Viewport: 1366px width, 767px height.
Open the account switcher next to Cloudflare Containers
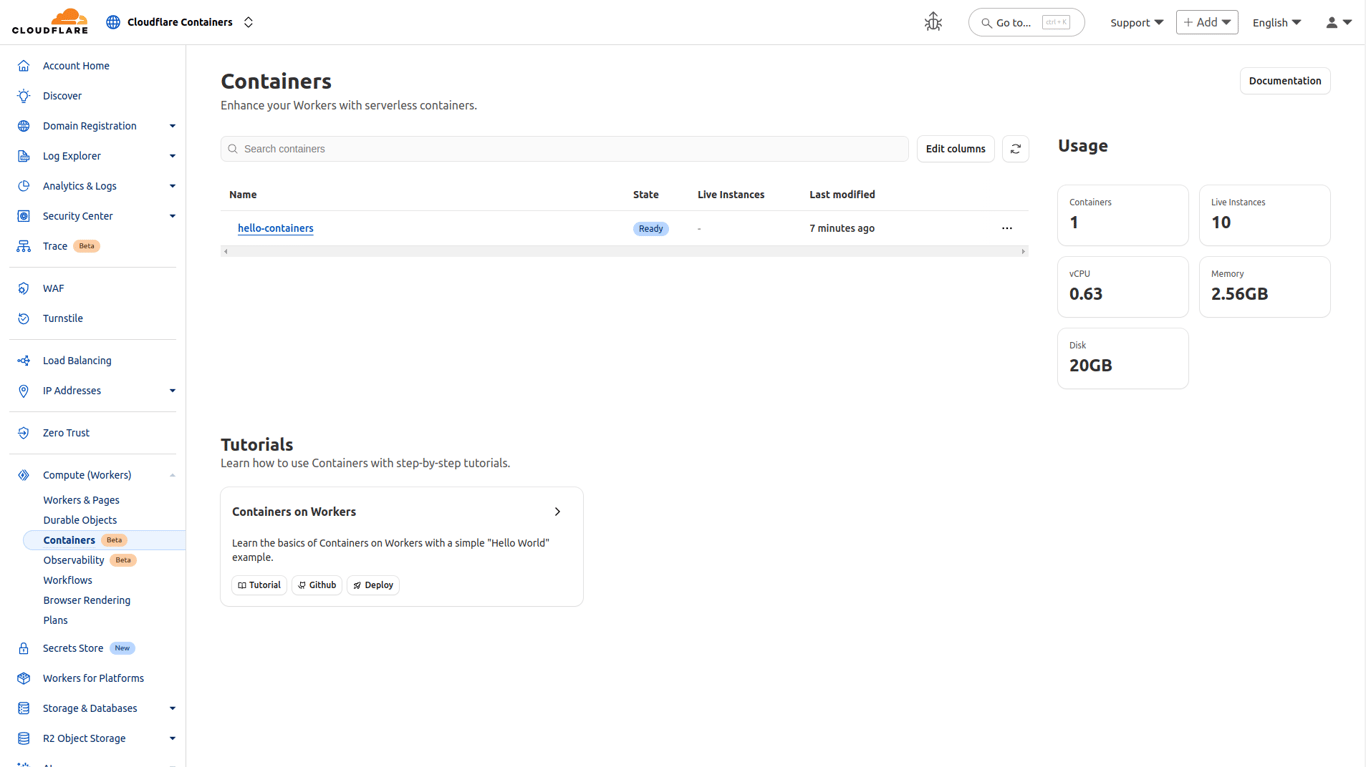tap(249, 22)
